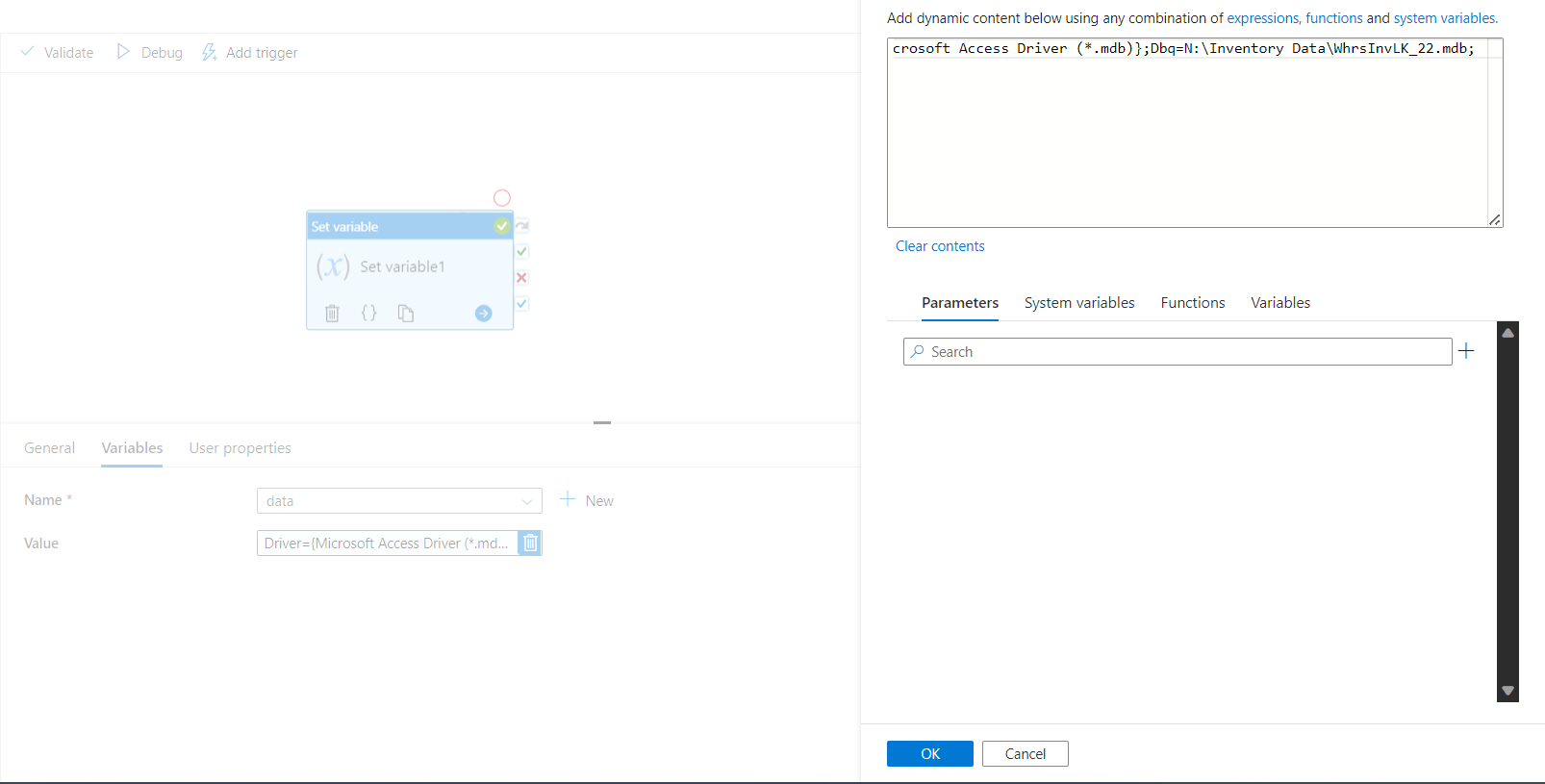Click the Debug toolbar button
1545x784 pixels.
click(150, 52)
